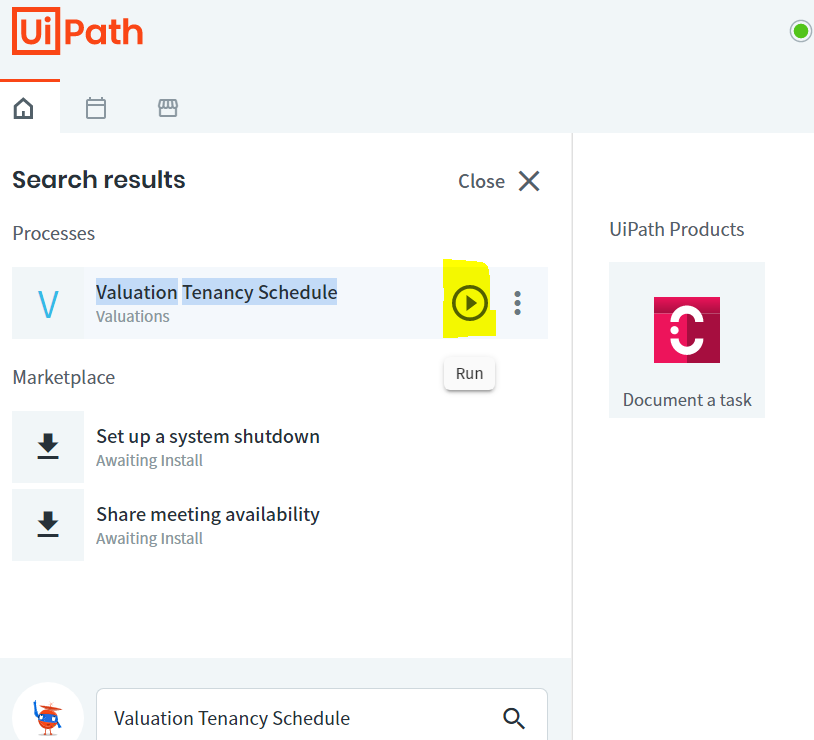Click the V process letter tile
This screenshot has height=740, width=814.
pyautogui.click(x=48, y=303)
